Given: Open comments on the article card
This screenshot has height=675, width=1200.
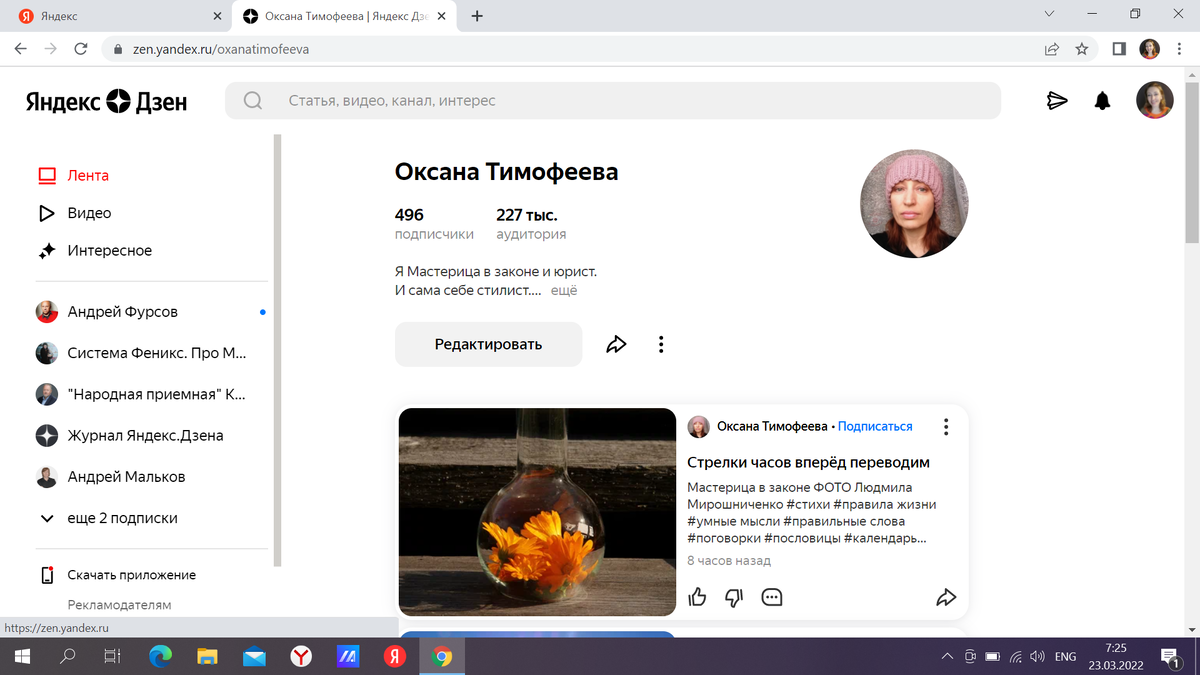Looking at the screenshot, I should click(x=771, y=597).
